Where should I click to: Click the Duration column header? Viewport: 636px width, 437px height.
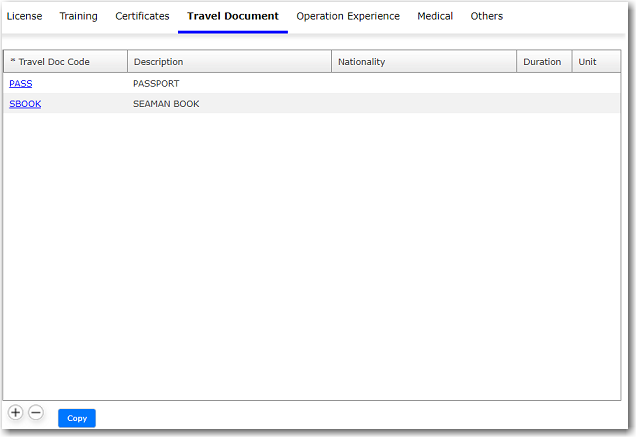(x=543, y=62)
